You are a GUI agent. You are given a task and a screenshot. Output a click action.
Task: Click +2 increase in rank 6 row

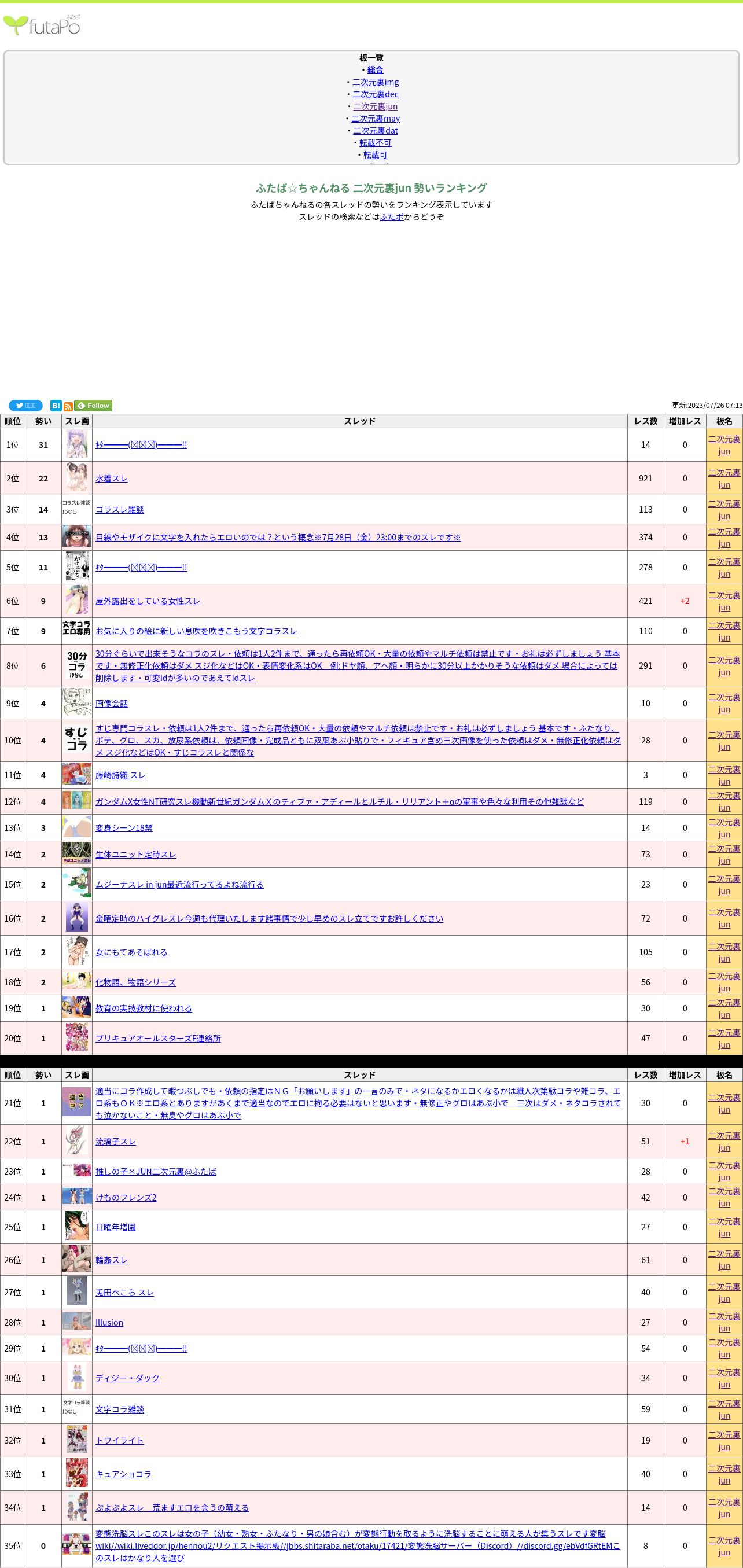click(685, 601)
